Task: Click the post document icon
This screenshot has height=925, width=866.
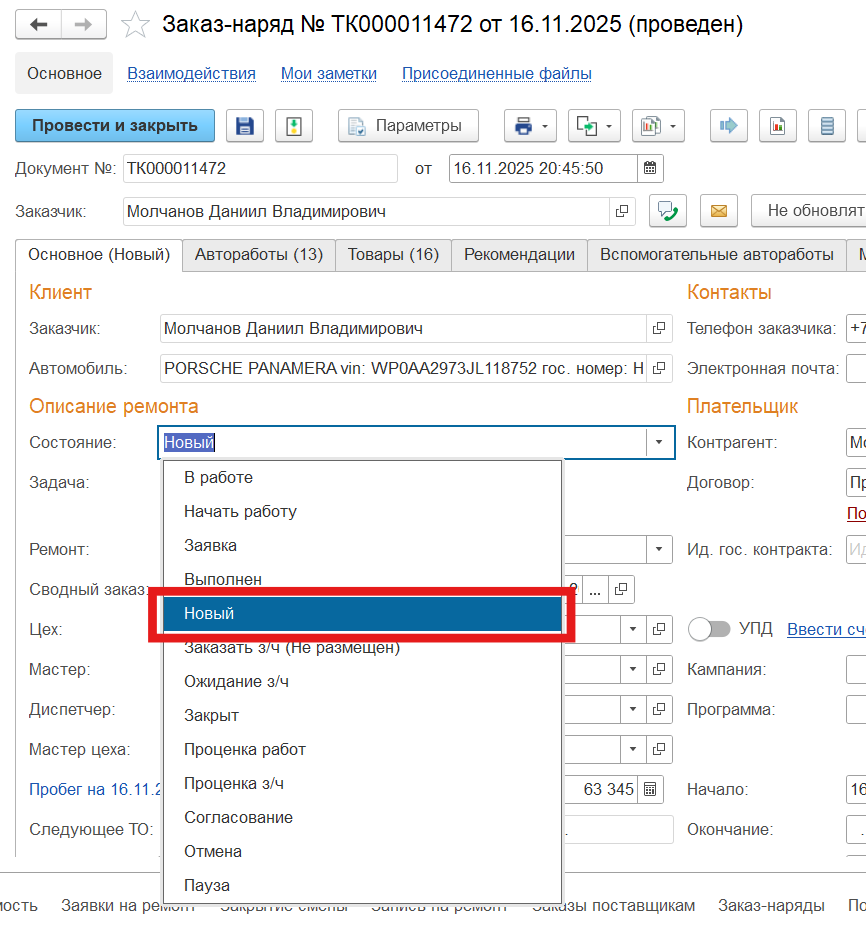Action: click(294, 126)
